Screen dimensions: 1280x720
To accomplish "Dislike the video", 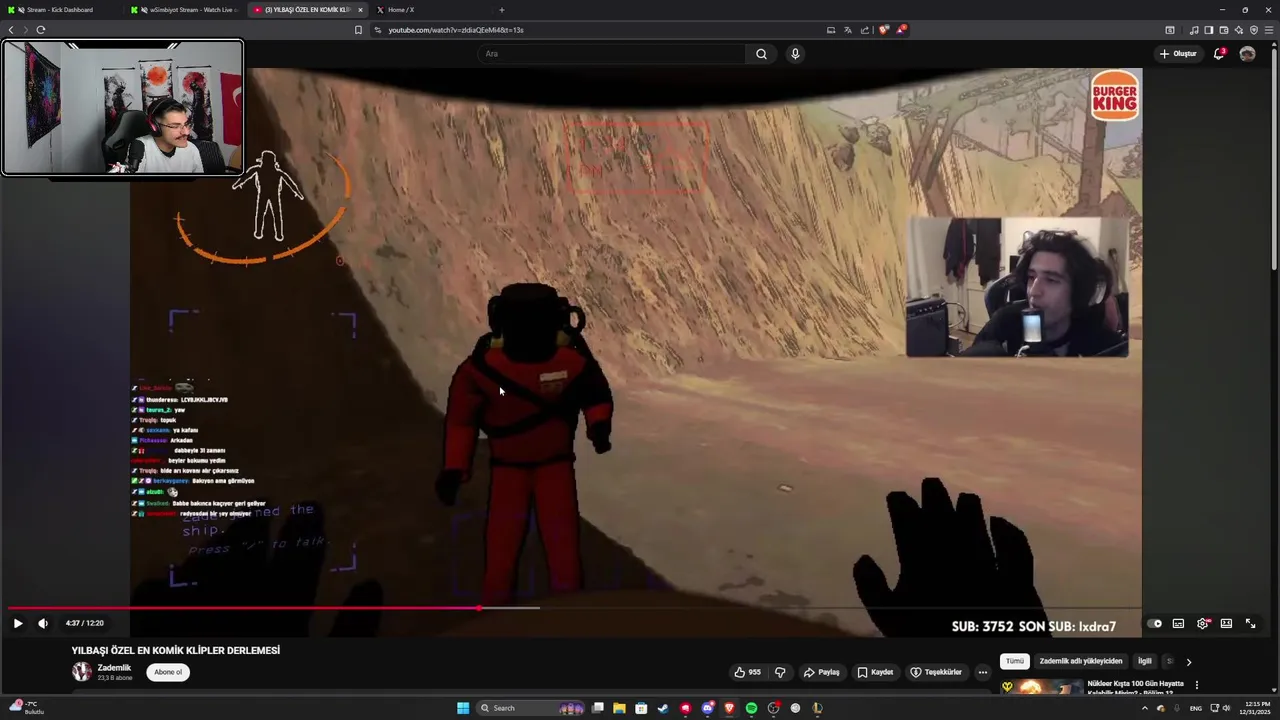I will coord(780,672).
